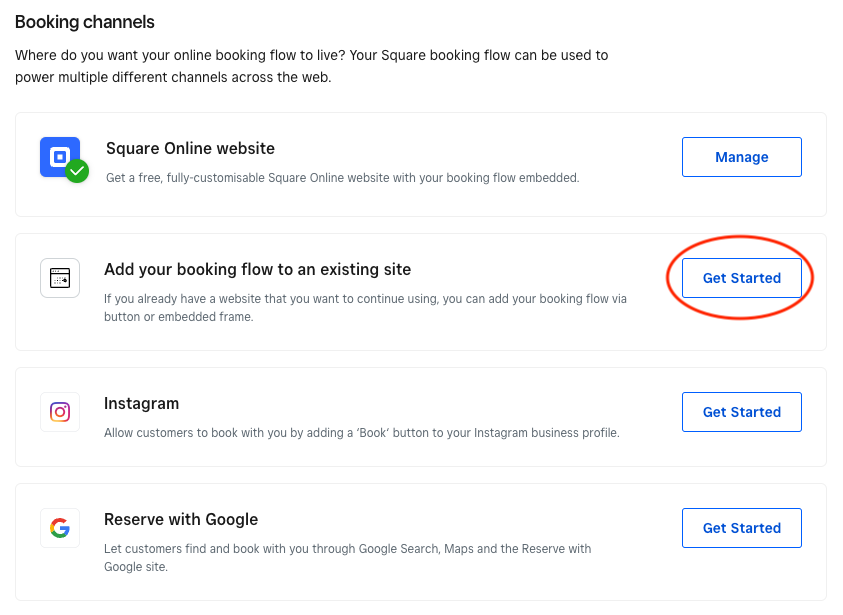Click 'power multiple different channels' text line
The width and height of the screenshot is (843, 615).
173,77
